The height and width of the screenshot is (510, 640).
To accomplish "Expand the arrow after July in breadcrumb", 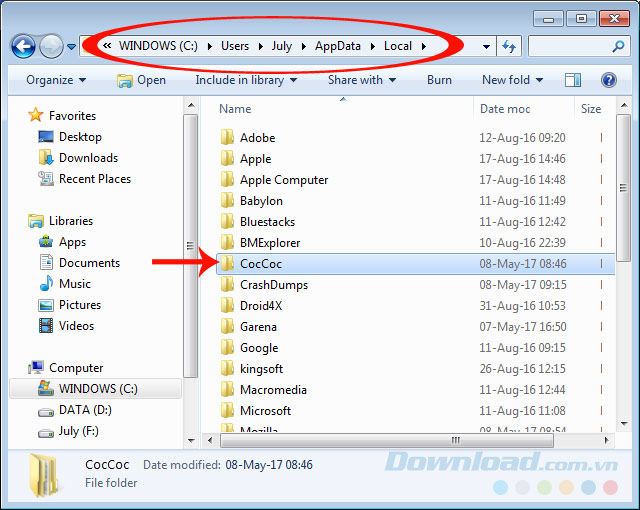I will [304, 47].
